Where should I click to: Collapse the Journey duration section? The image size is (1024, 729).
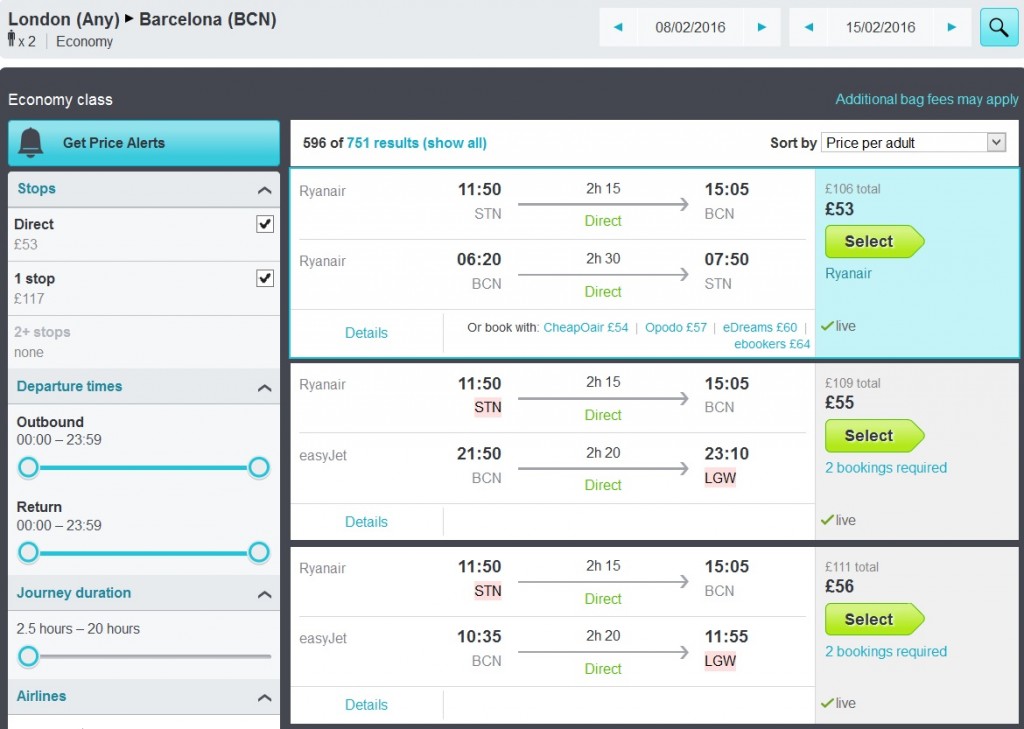click(x=264, y=594)
